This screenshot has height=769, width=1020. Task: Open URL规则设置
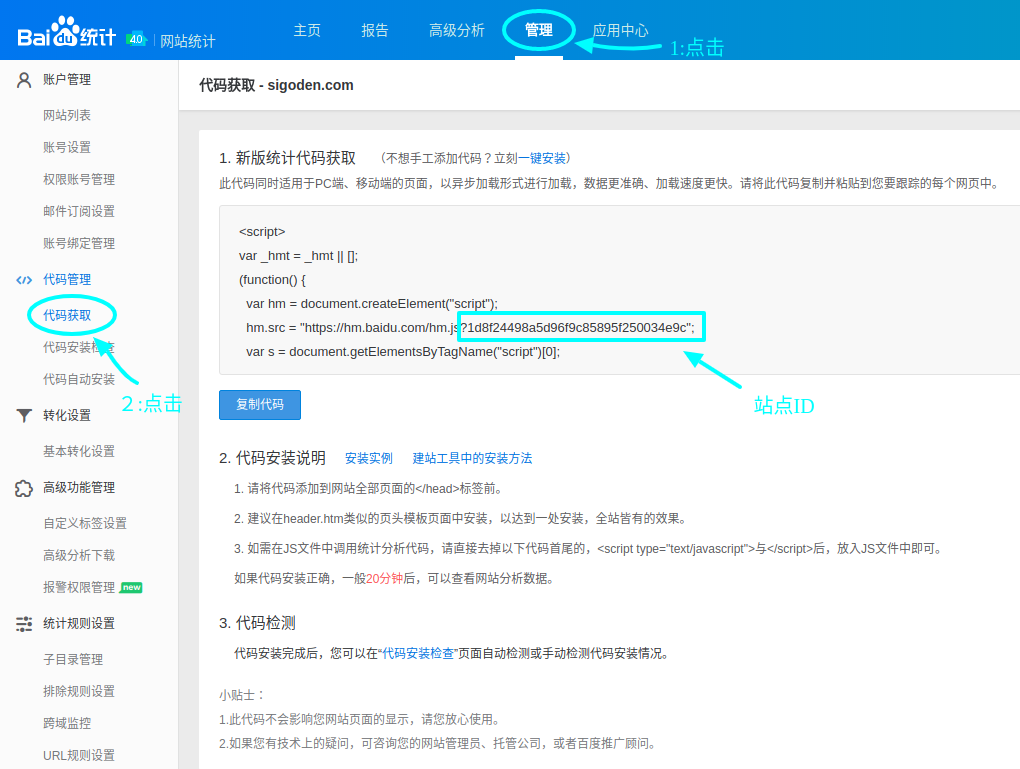[x=79, y=755]
